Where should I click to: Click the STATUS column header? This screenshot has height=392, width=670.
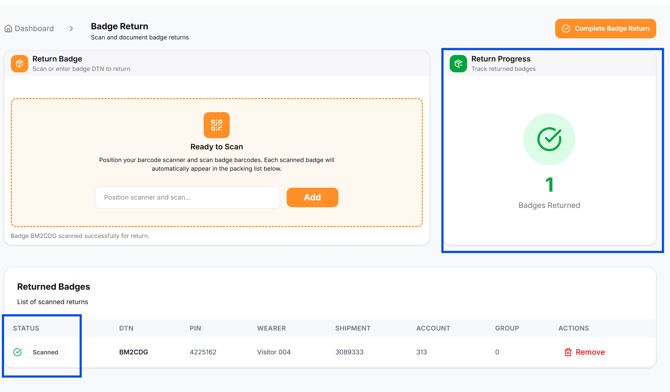tap(26, 328)
